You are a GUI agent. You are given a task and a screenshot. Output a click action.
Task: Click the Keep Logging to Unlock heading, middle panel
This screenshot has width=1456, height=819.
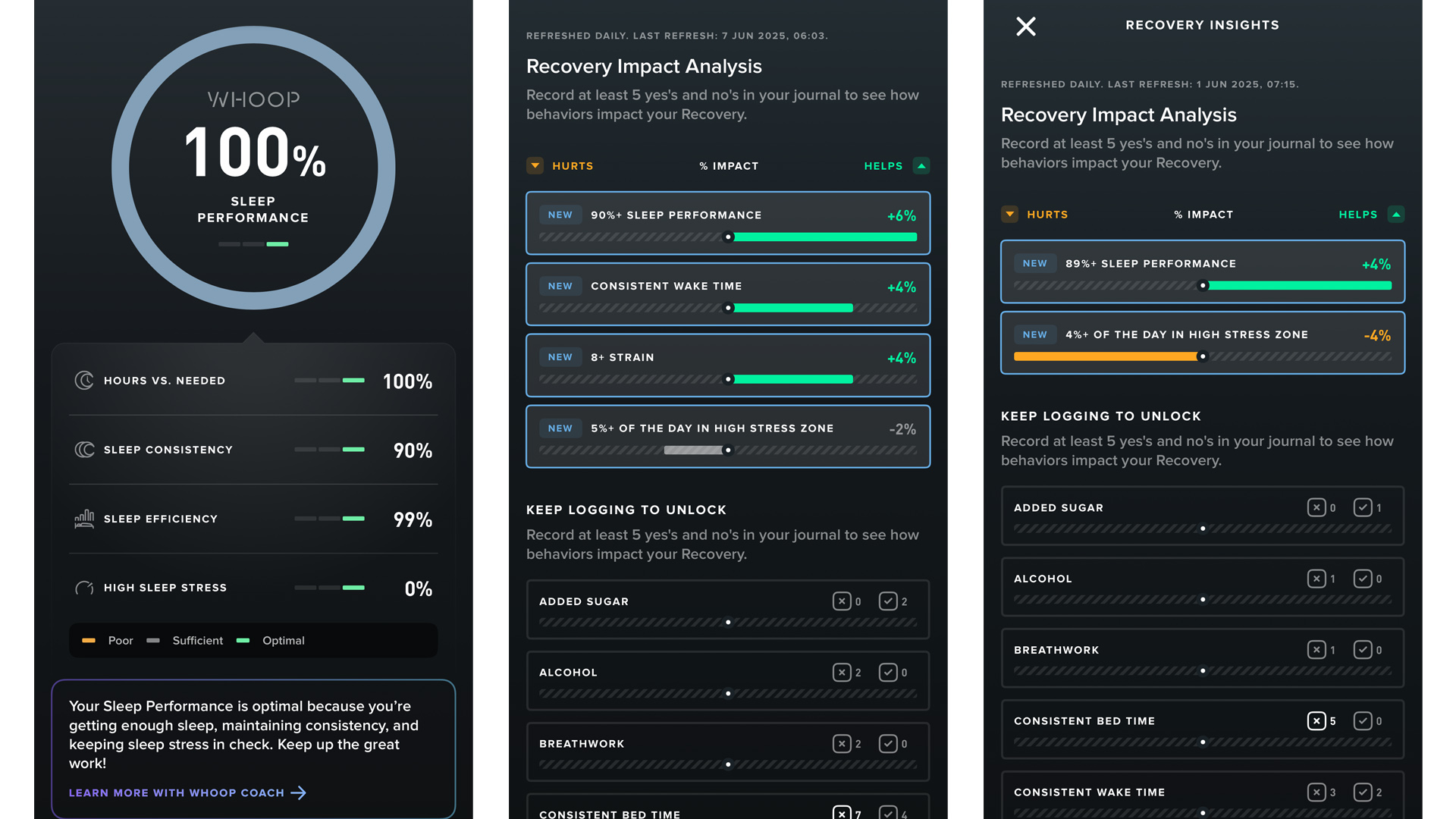click(x=626, y=510)
